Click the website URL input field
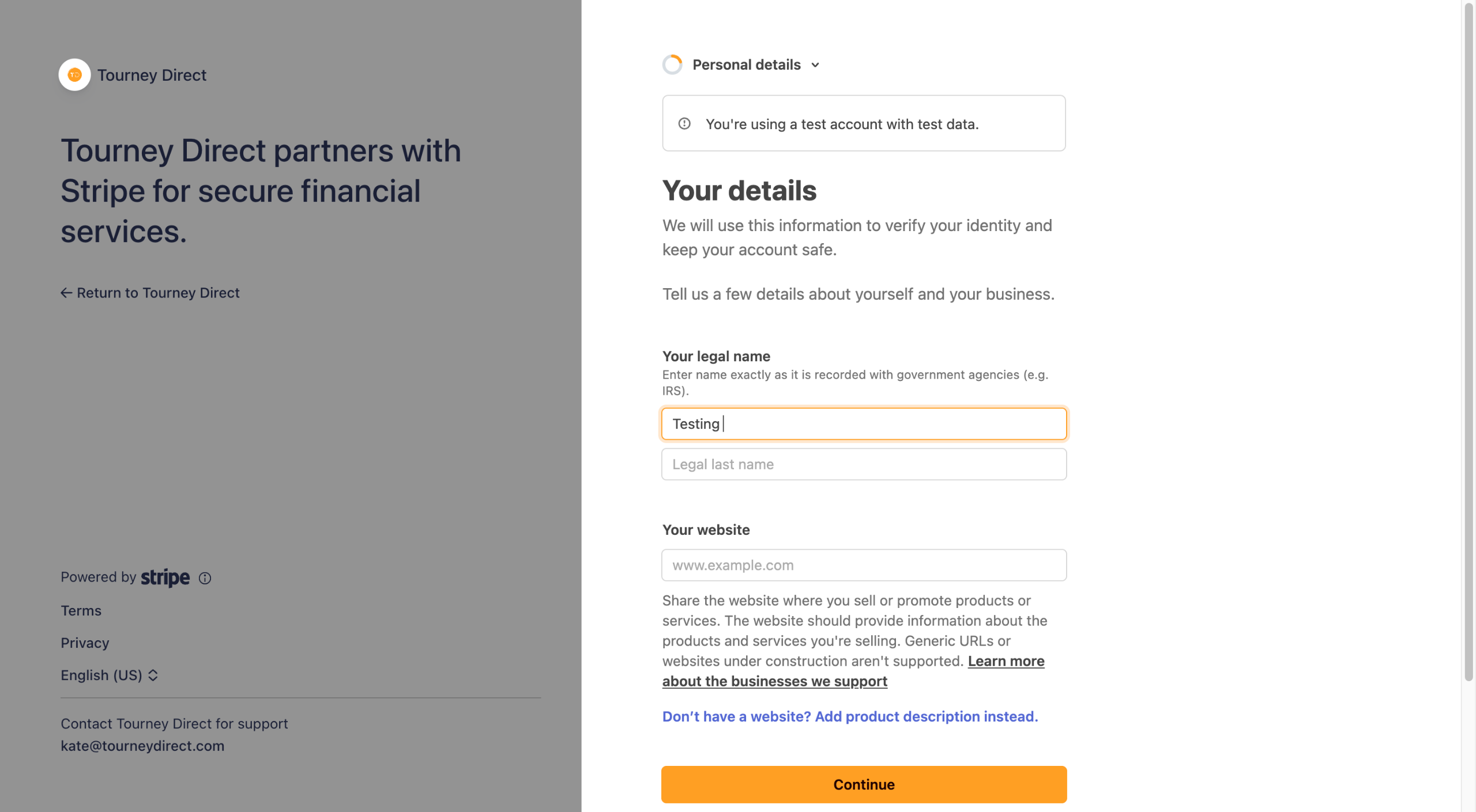 863,565
